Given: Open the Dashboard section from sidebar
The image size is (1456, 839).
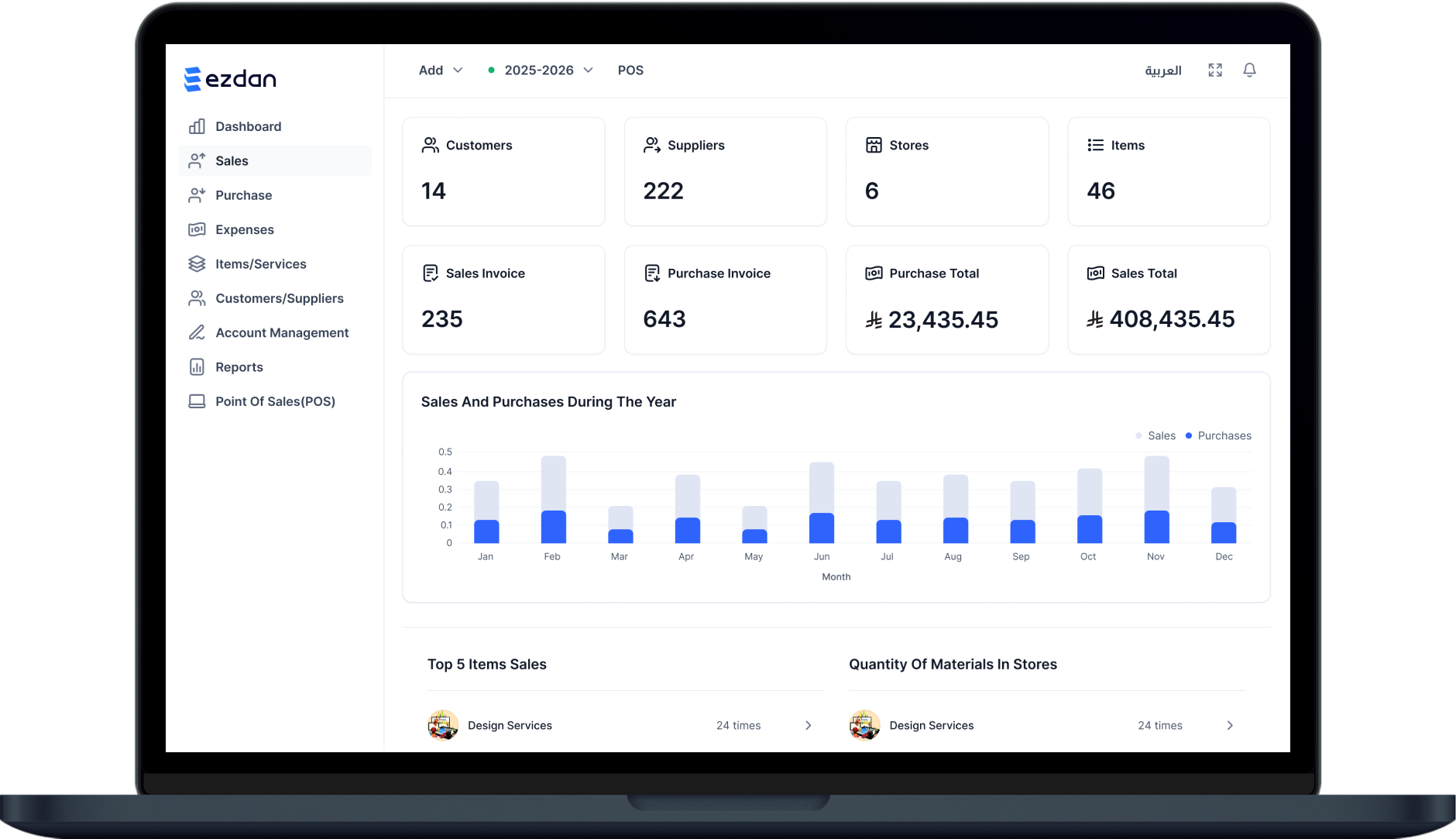Looking at the screenshot, I should coord(197,126).
